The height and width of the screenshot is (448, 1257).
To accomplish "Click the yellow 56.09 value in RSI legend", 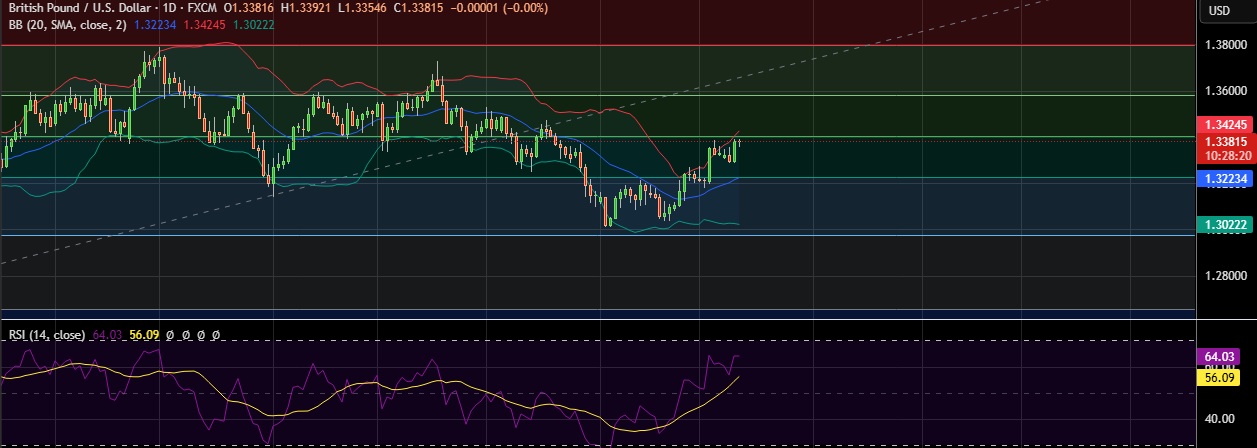I will tap(144, 335).
